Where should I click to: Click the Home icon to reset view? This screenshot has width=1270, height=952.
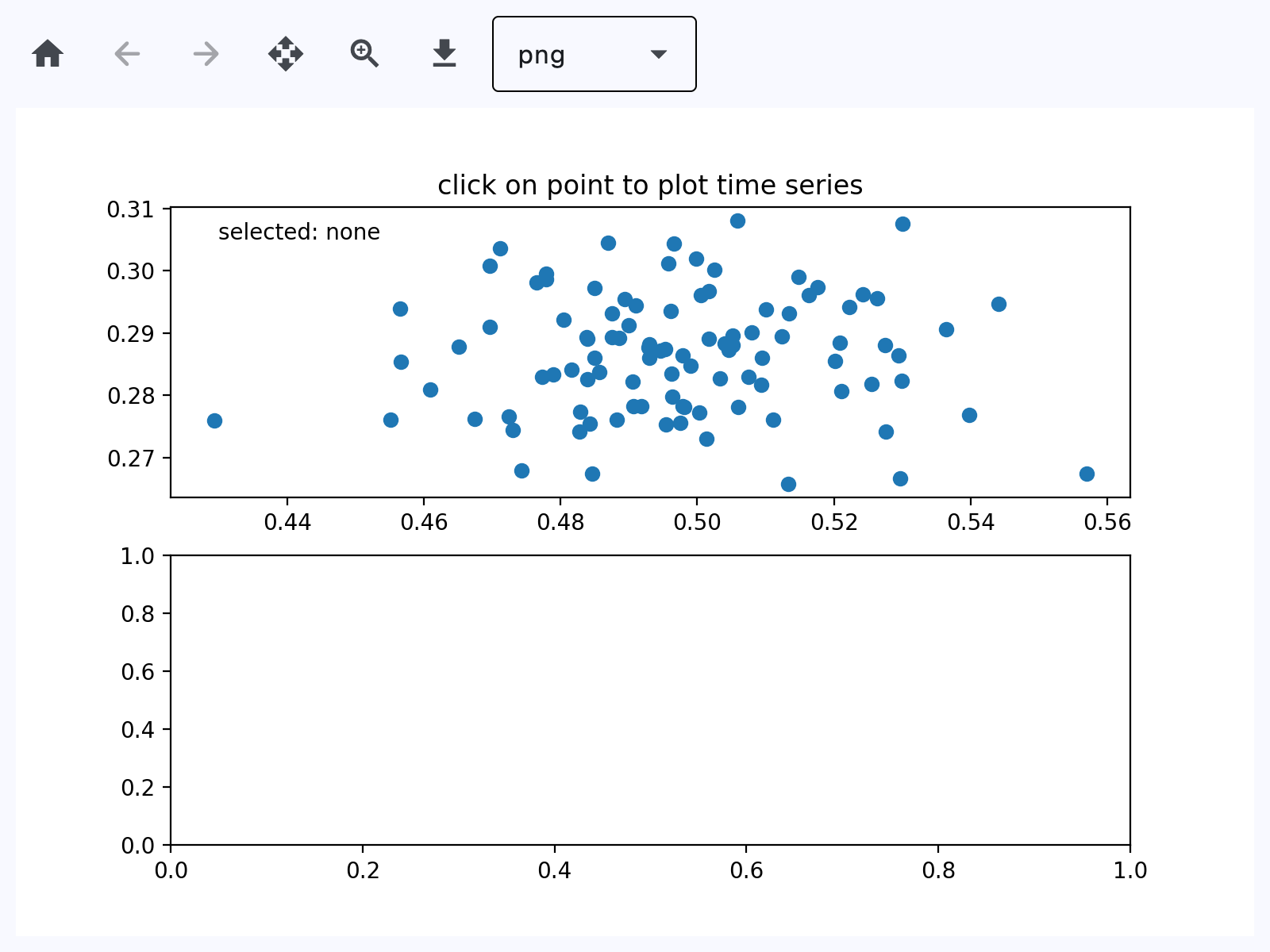pyautogui.click(x=48, y=54)
